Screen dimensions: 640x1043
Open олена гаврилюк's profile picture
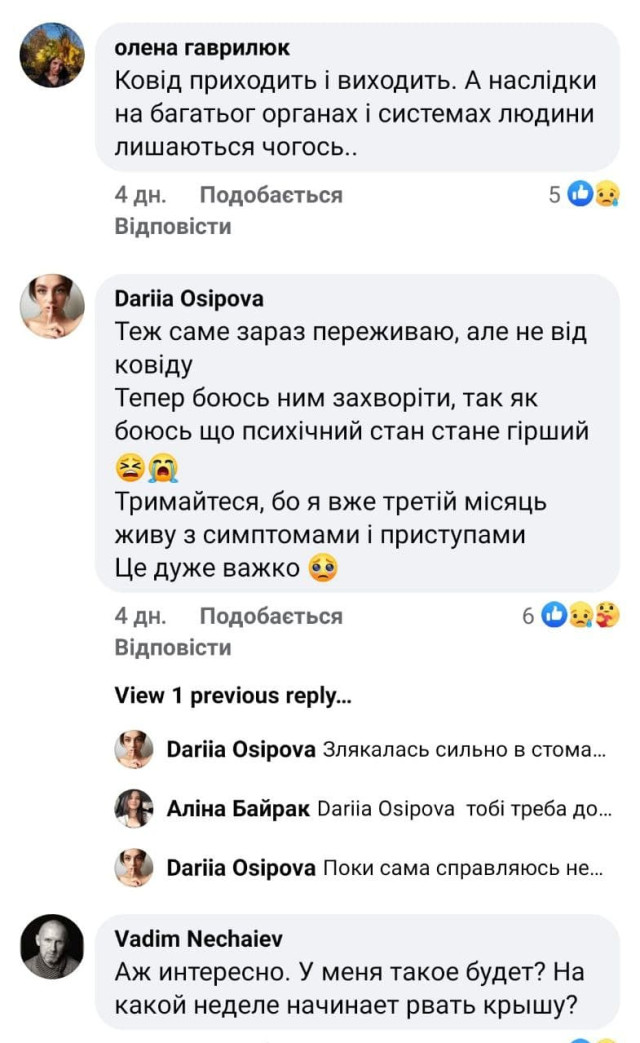(52, 54)
